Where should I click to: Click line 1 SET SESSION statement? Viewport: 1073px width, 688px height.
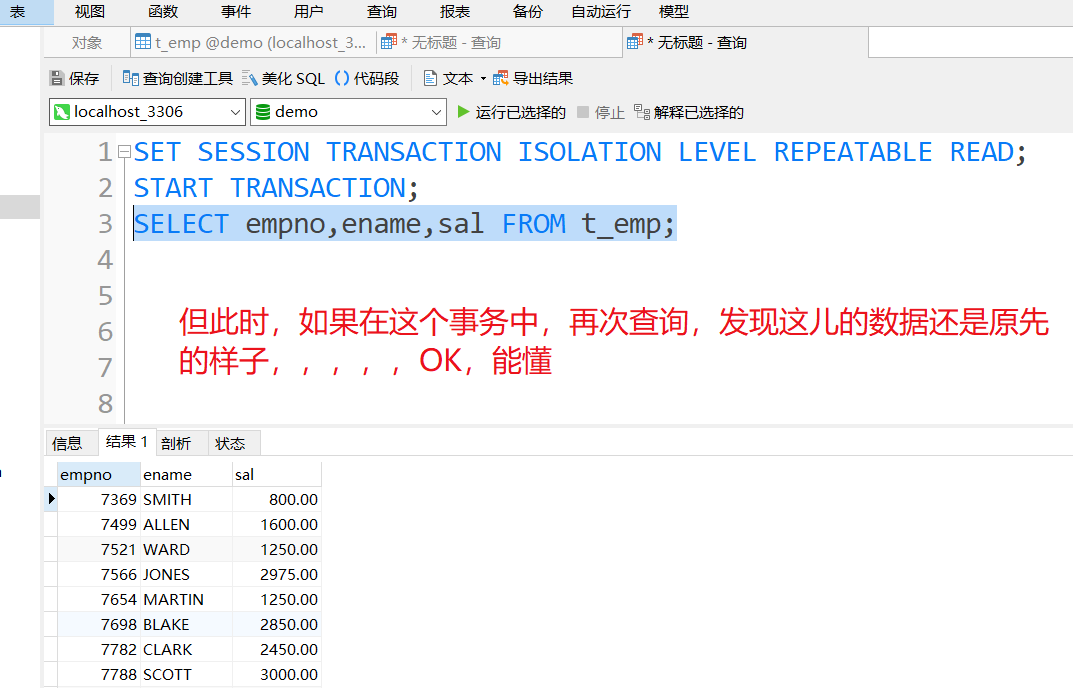[x=580, y=152]
